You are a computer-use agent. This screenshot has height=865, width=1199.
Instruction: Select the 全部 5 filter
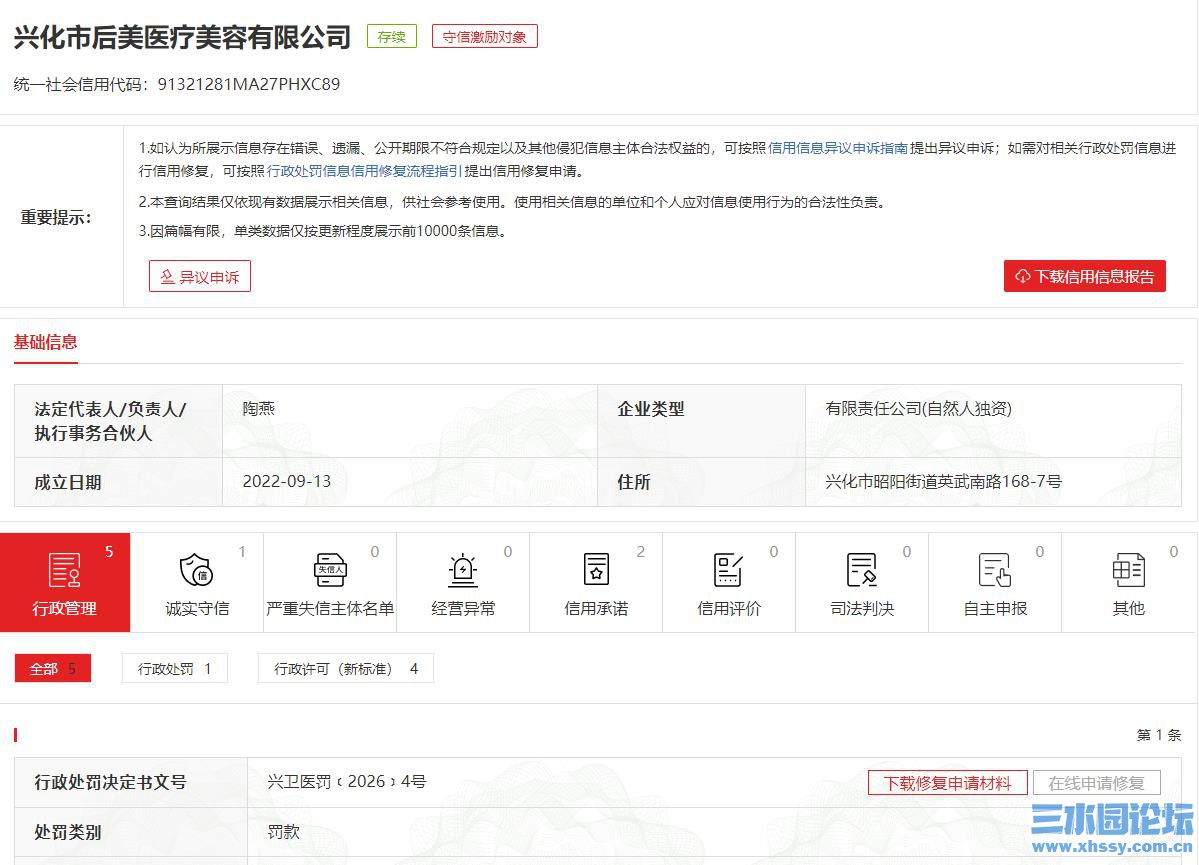[x=53, y=668]
